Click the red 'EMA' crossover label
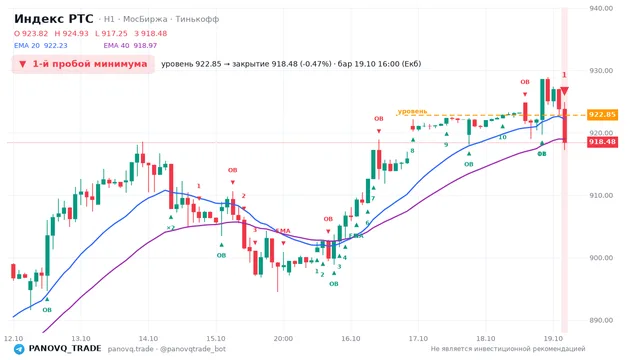640x360 pixels. click(283, 231)
